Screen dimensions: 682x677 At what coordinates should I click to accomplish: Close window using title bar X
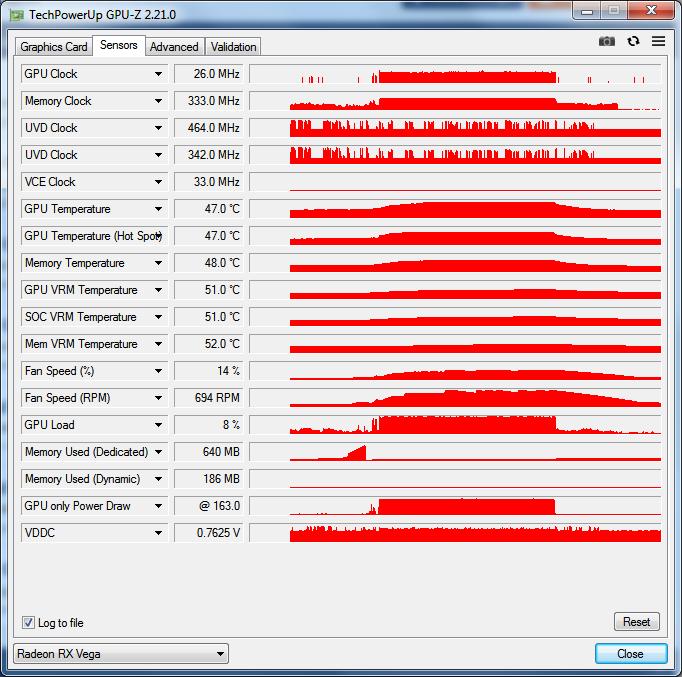(651, 10)
